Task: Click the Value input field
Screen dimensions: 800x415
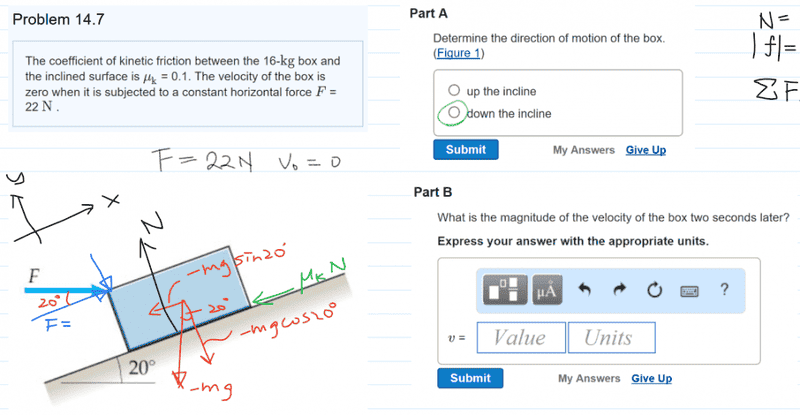Action: click(x=521, y=337)
